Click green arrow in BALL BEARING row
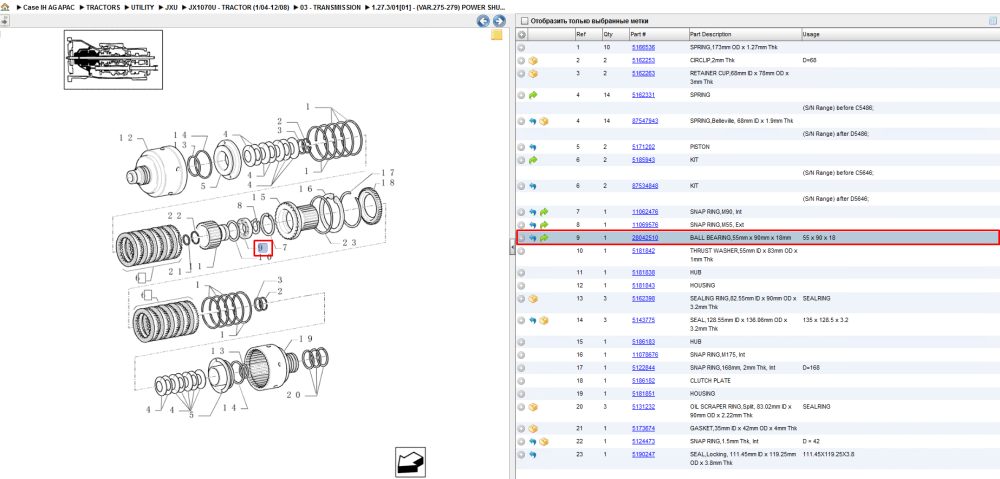This screenshot has width=1000, height=479. click(x=544, y=238)
